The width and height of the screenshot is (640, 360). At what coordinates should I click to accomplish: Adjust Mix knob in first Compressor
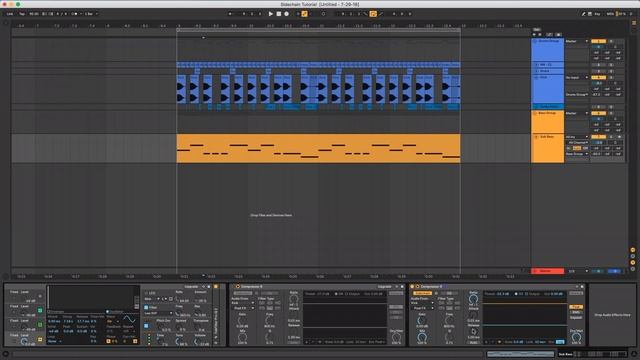click(242, 338)
